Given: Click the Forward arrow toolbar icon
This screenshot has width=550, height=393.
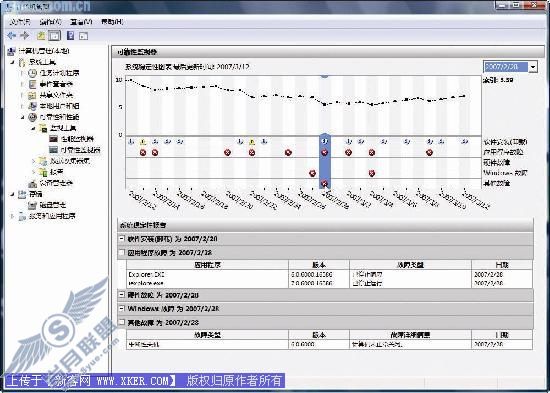Looking at the screenshot, I should click(x=25, y=35).
